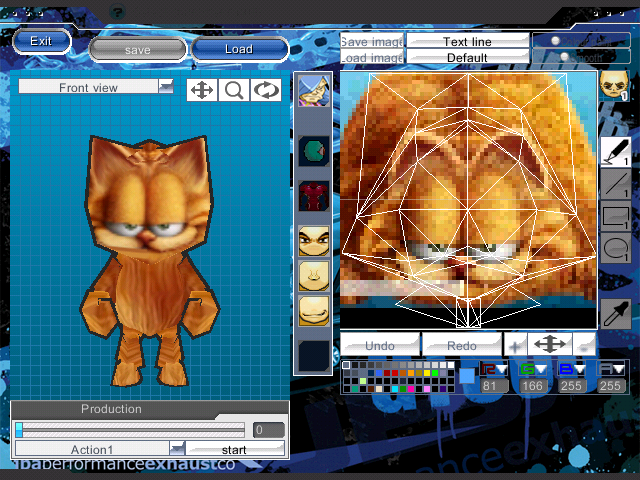Screen dimensions: 640x480
Task: Select the angry eyes face part thumbnail
Action: [x=313, y=241]
